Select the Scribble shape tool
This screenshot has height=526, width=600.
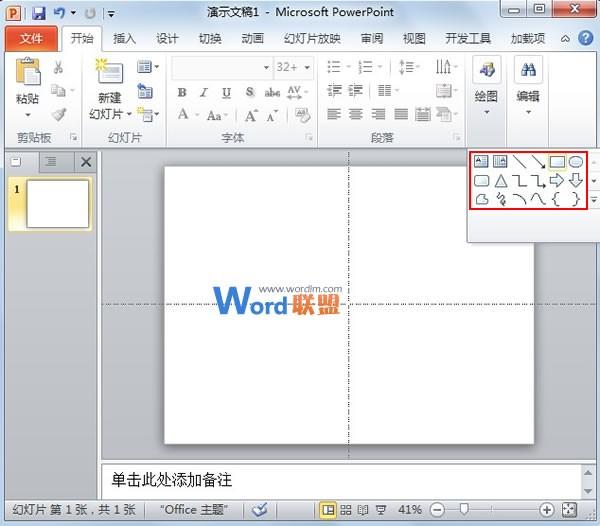coord(501,199)
